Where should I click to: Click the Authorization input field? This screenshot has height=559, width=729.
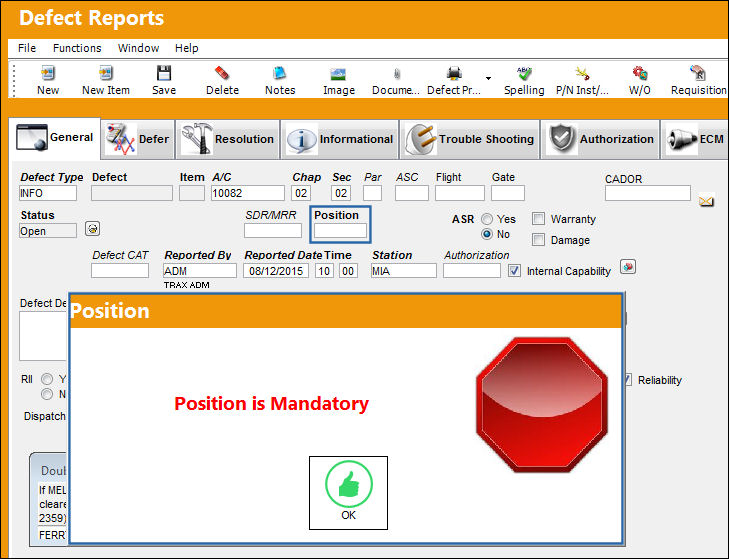tap(472, 271)
